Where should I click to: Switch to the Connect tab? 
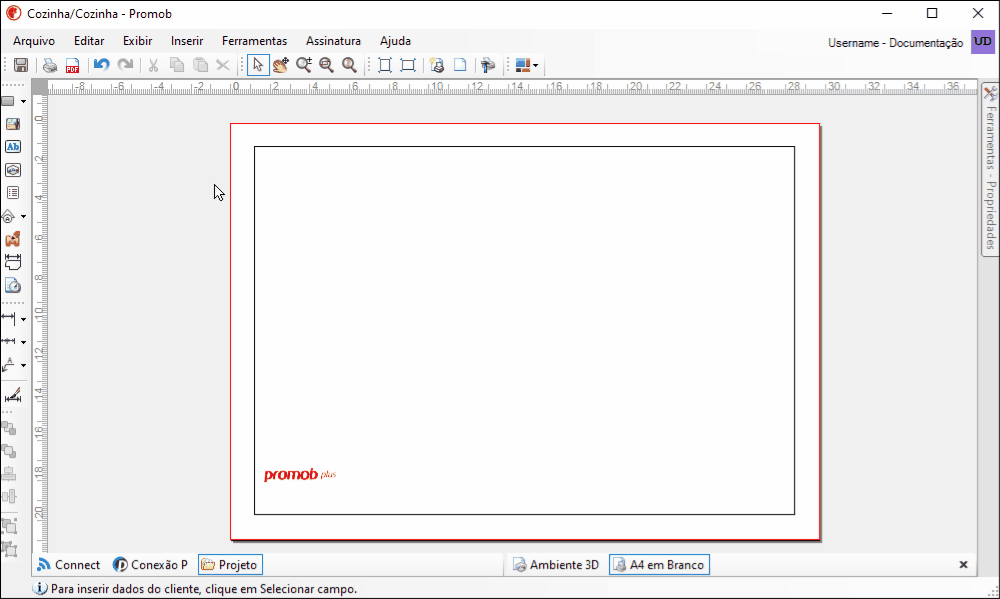tap(69, 565)
